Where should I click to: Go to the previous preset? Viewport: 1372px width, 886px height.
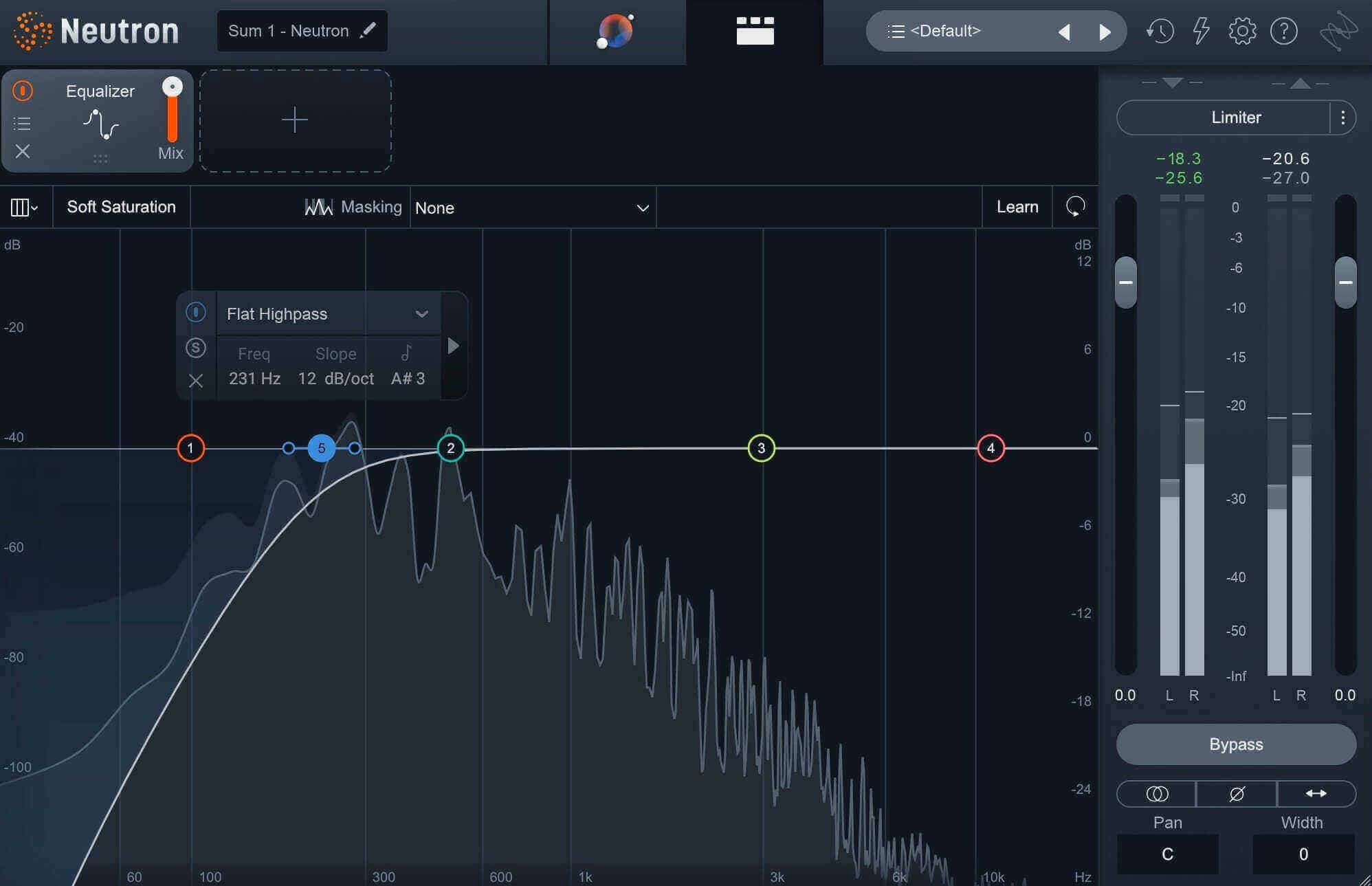point(1064,32)
